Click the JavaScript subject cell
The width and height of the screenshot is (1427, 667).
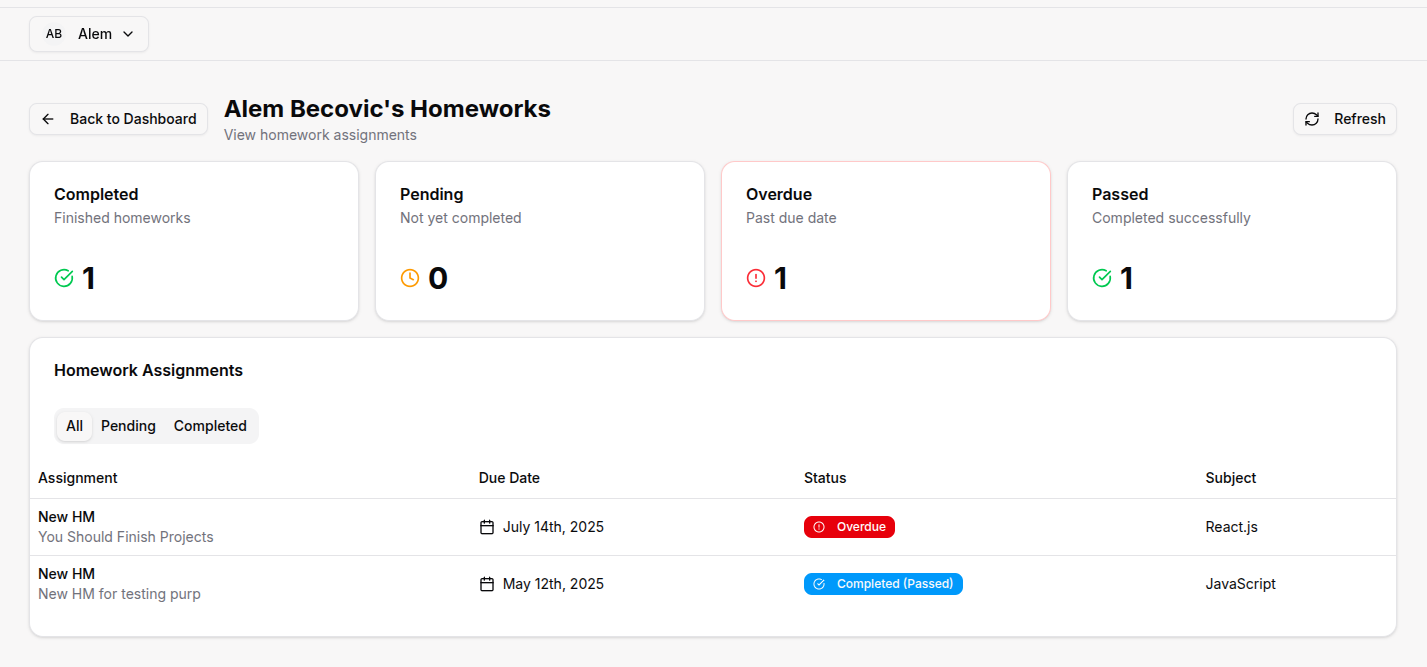pyautogui.click(x=1240, y=584)
